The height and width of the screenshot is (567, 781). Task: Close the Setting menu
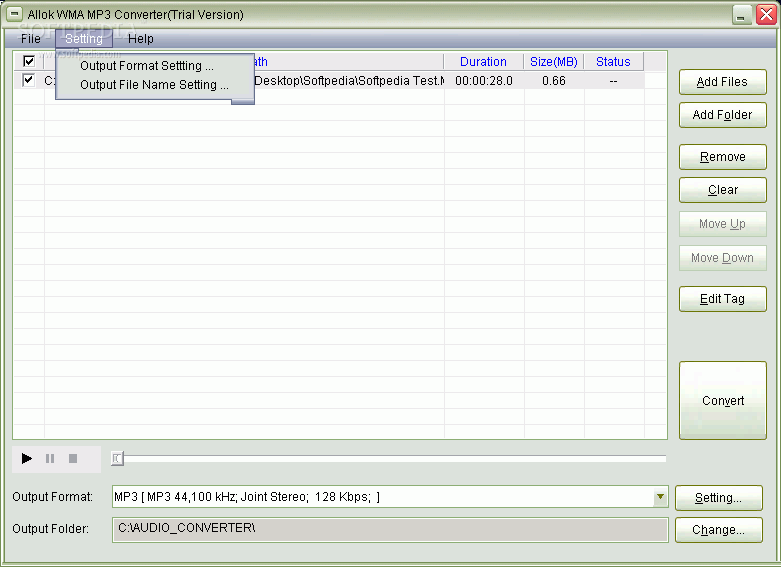pos(84,38)
